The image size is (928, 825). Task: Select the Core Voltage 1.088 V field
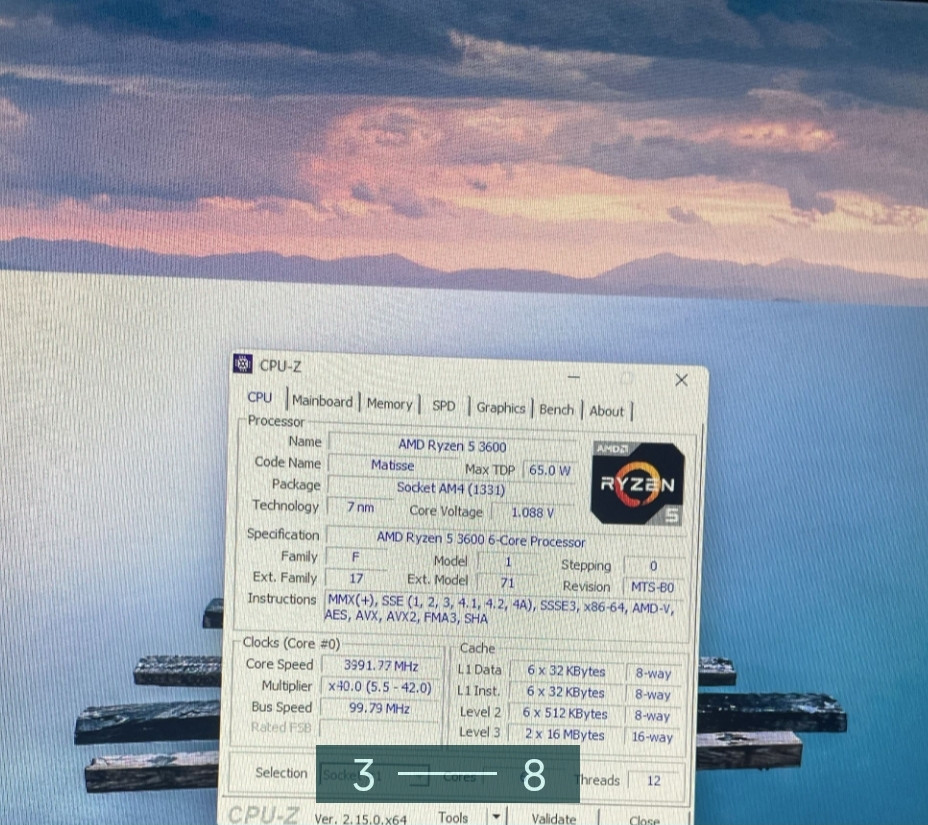click(532, 512)
